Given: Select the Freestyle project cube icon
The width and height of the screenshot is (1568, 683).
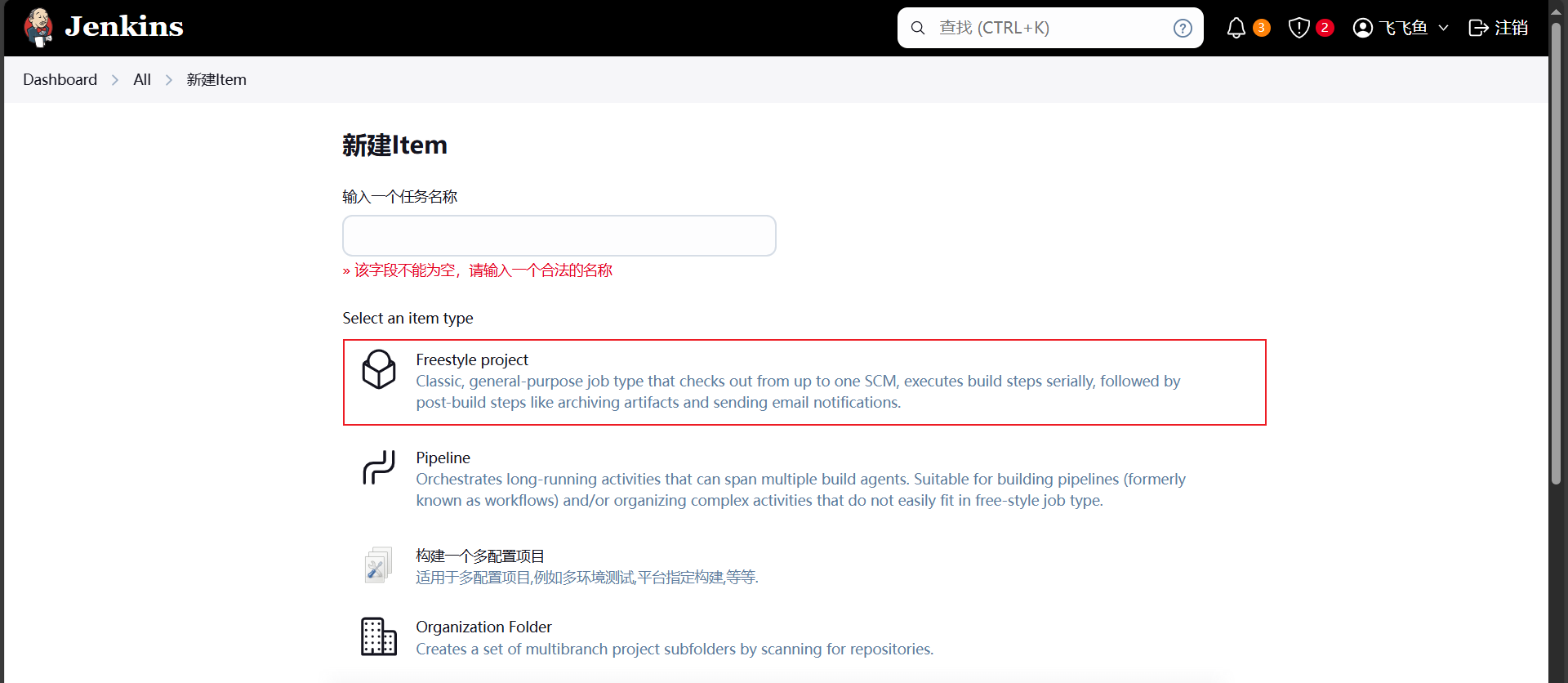Looking at the screenshot, I should [x=379, y=369].
